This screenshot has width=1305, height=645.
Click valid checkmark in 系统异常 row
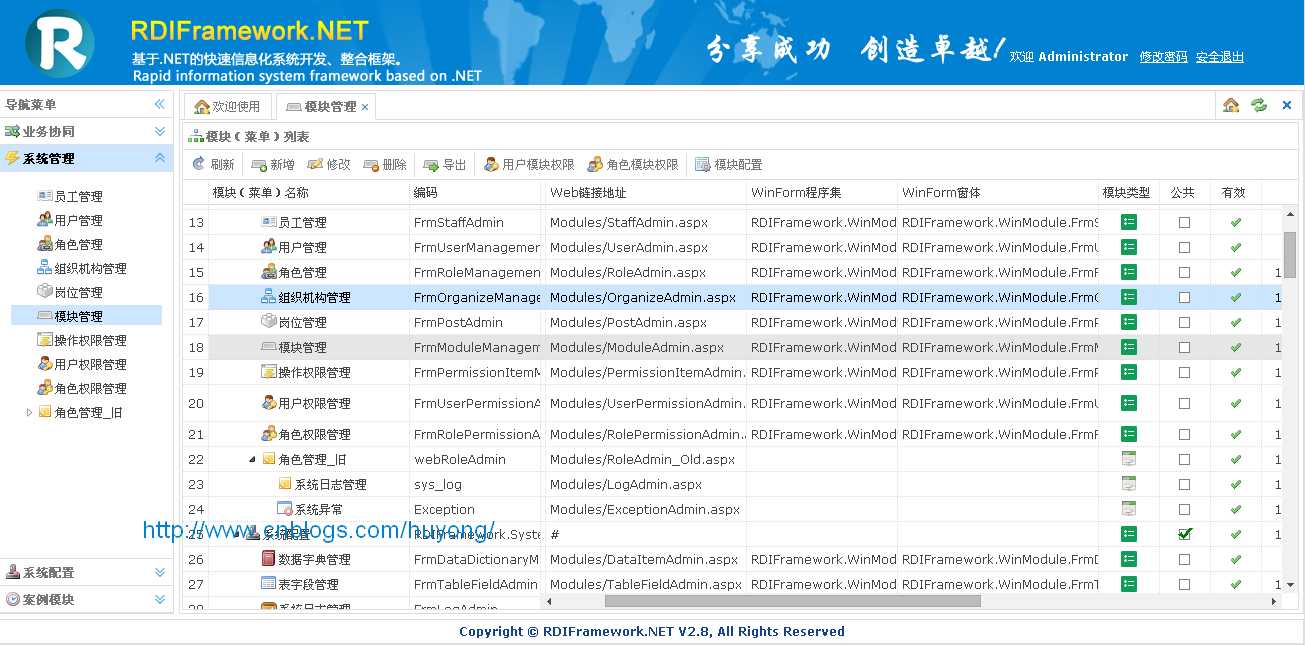coord(1236,509)
